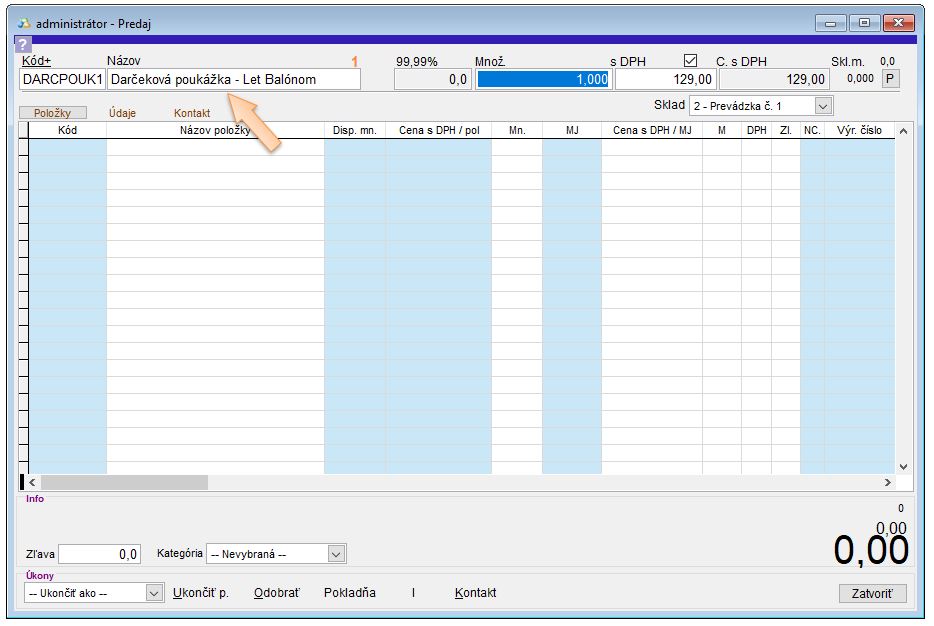Click the Ukončiť p. action
The height and width of the screenshot is (626, 934).
tap(201, 593)
